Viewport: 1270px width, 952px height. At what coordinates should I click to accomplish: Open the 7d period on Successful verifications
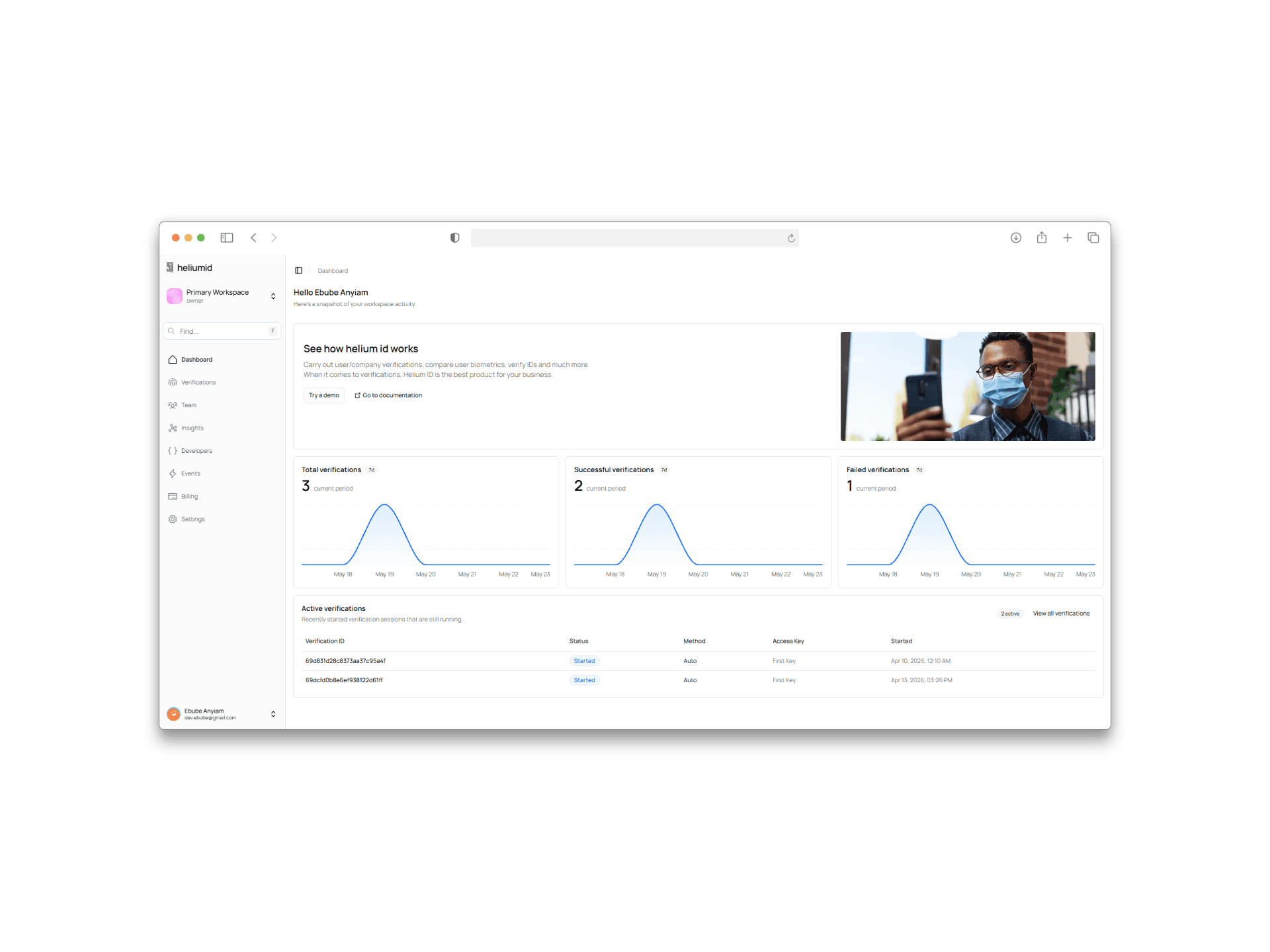pyautogui.click(x=664, y=470)
